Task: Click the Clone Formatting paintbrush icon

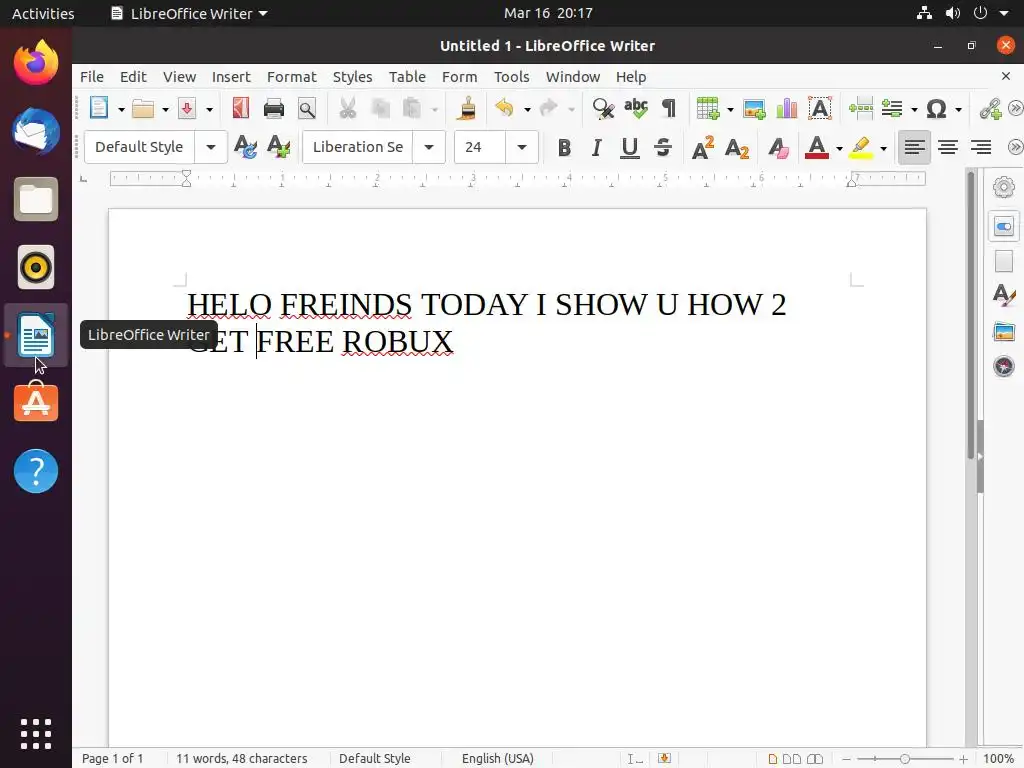Action: pos(467,108)
